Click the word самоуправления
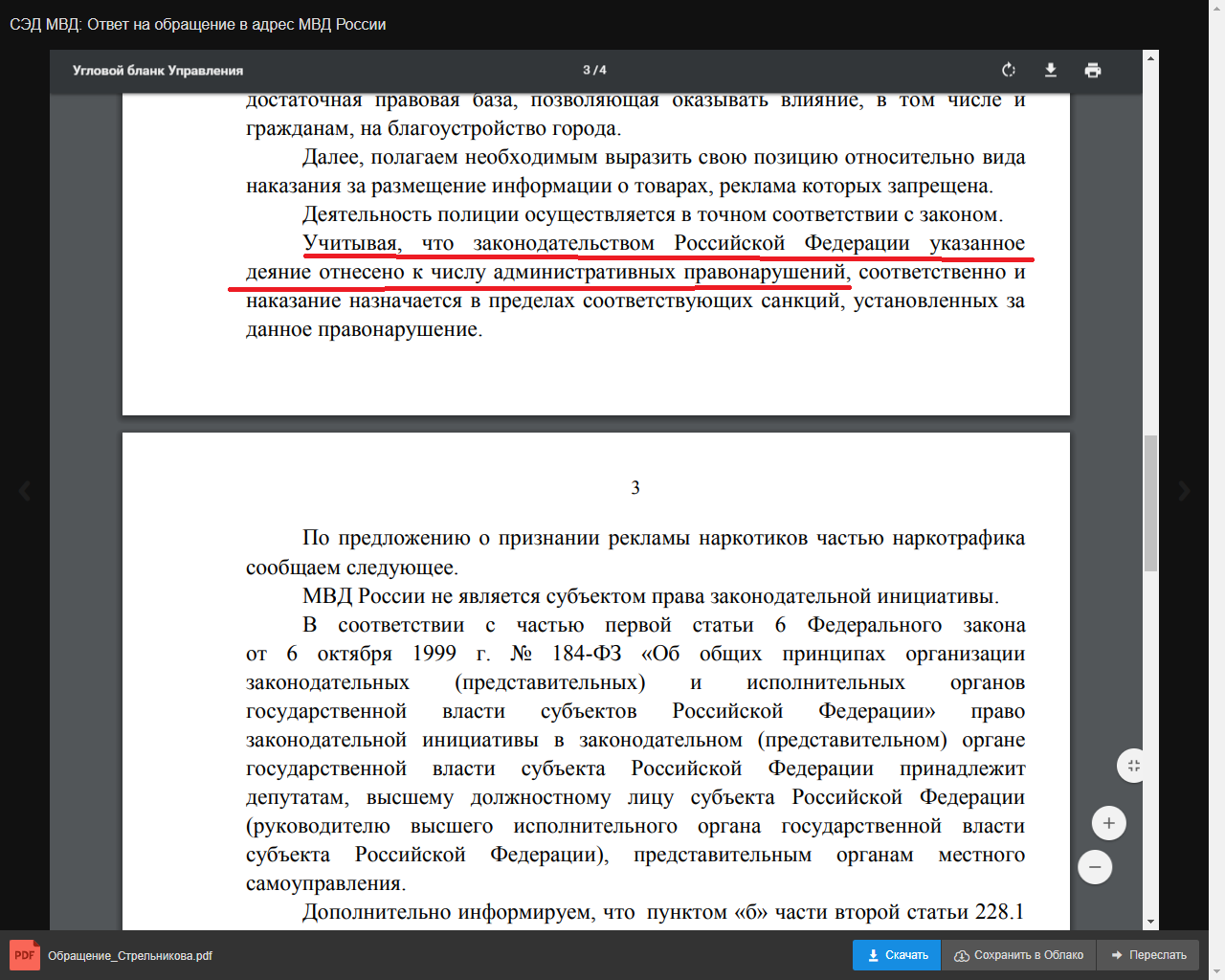This screenshot has width=1225, height=980. [x=326, y=883]
